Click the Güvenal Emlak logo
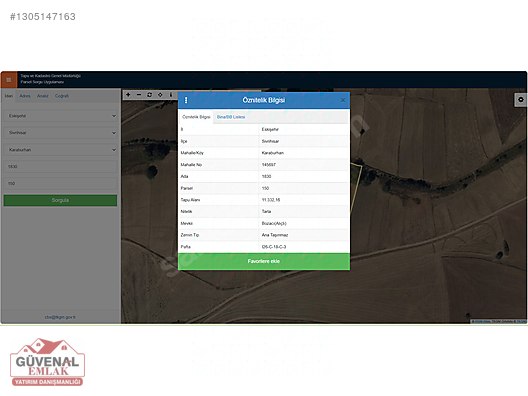Image resolution: width=528 pixels, height=396 pixels. pyautogui.click(x=47, y=362)
